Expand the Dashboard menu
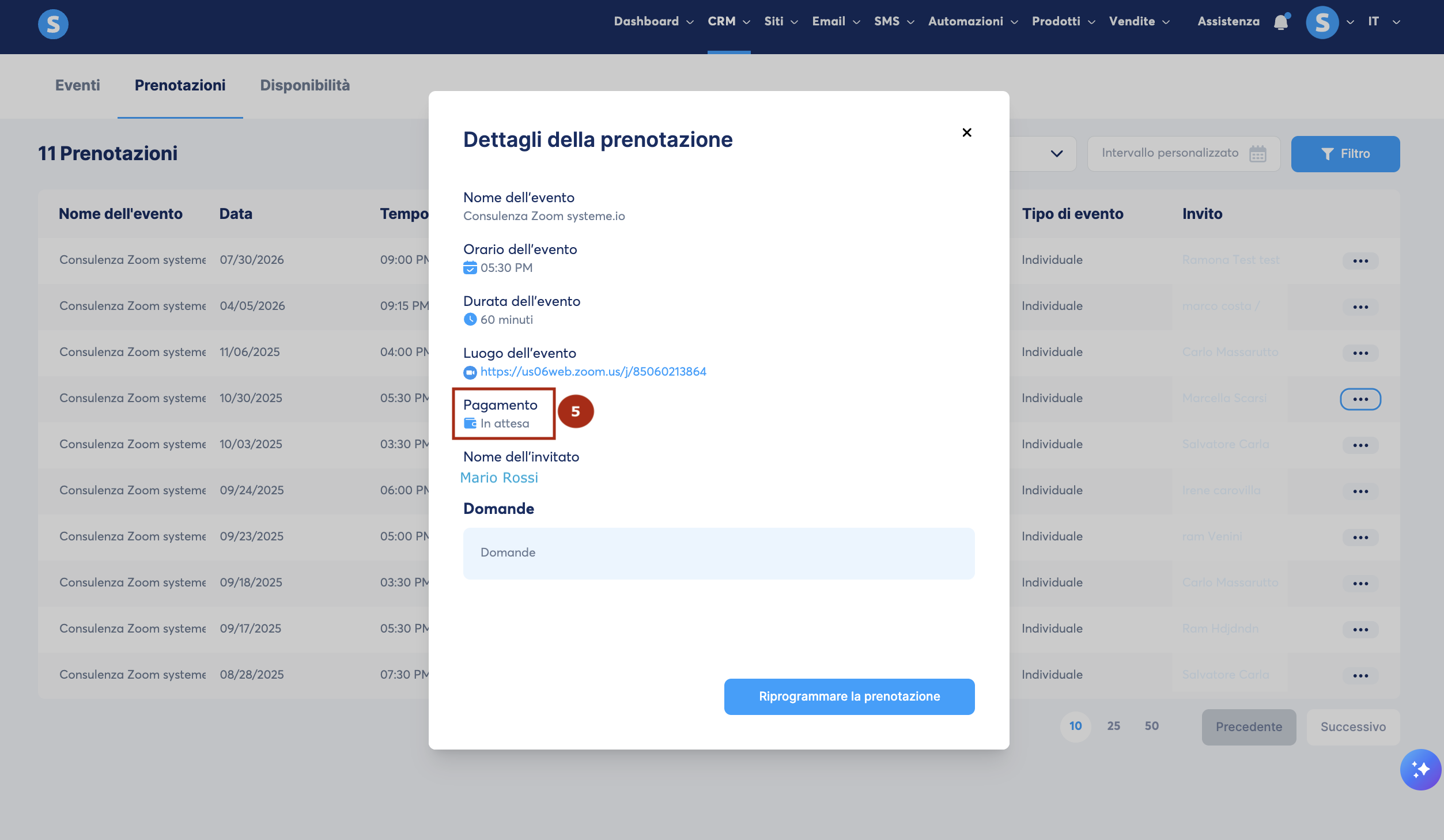Screen dimensions: 1444x840 point(653,21)
